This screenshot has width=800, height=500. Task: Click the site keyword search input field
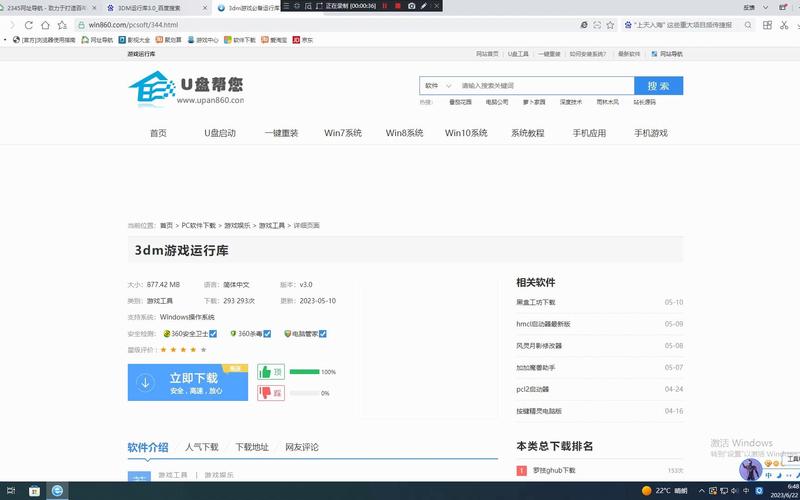pyautogui.click(x=546, y=86)
